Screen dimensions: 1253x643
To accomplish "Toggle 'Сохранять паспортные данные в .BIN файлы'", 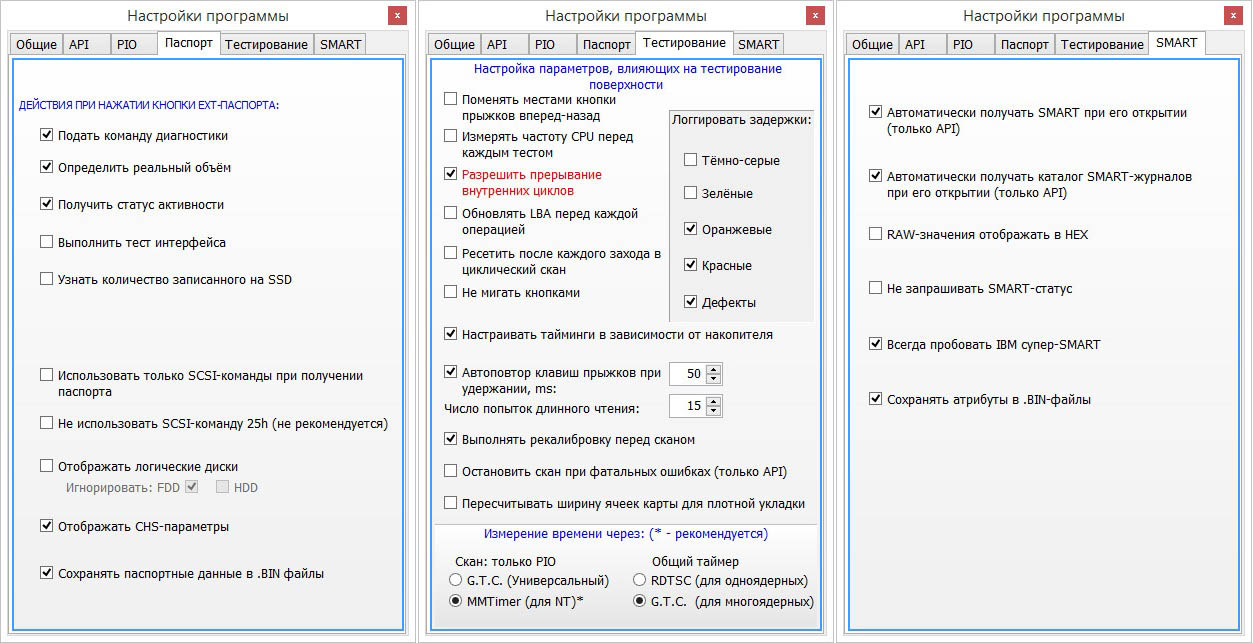I will (46, 573).
